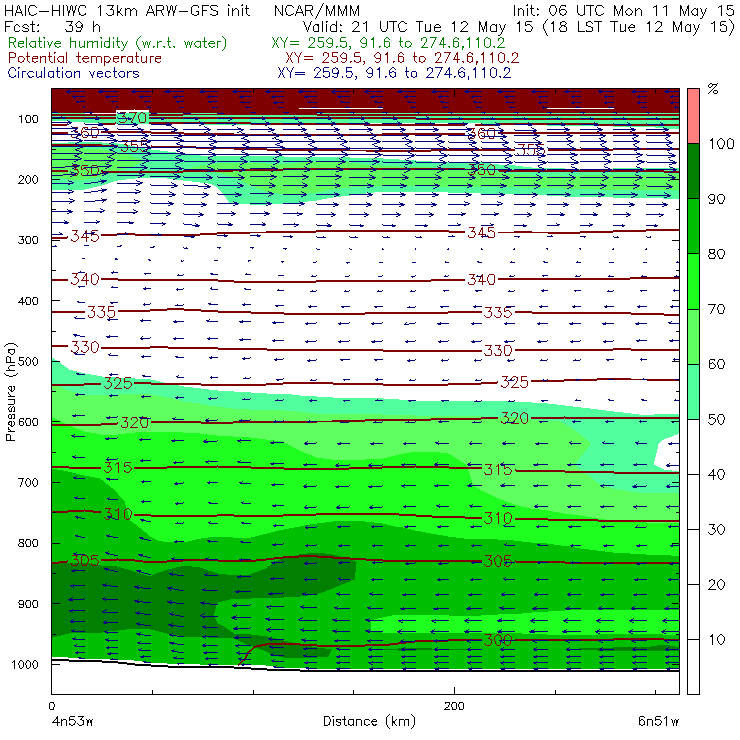Click the blue 'Circulation vectors' legend label
The width and height of the screenshot is (740, 740).
74,73
